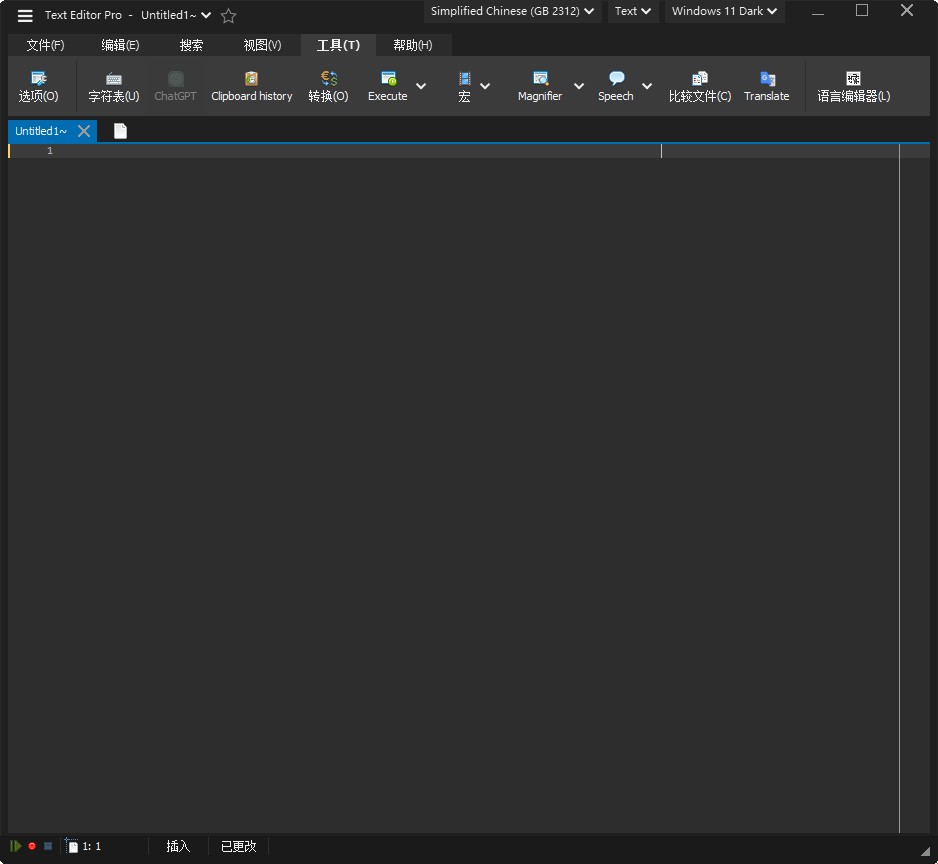Click the new document tab icon
Image resolution: width=938 pixels, height=864 pixels.
pos(120,131)
